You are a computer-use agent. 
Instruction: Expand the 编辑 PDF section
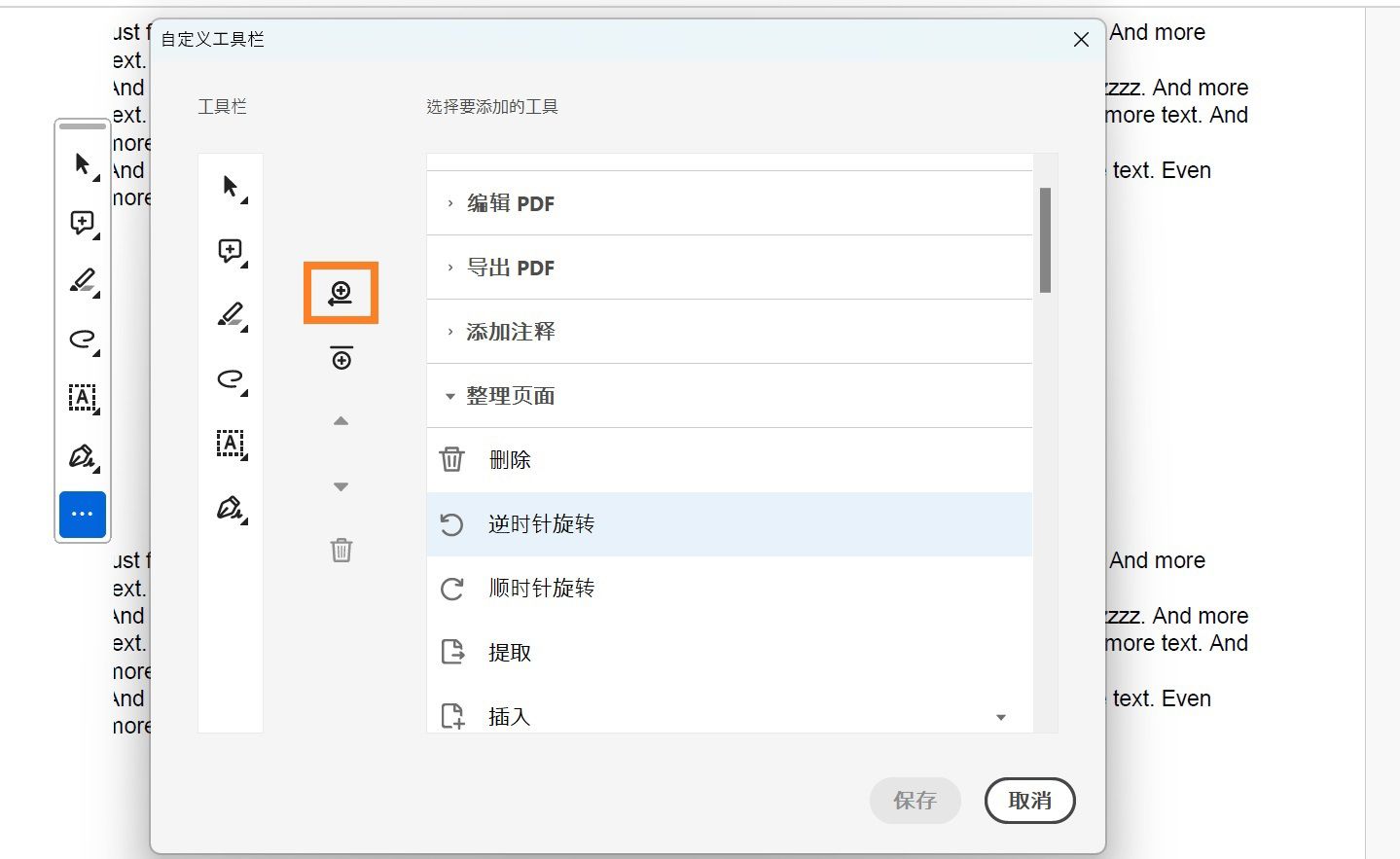pos(510,203)
